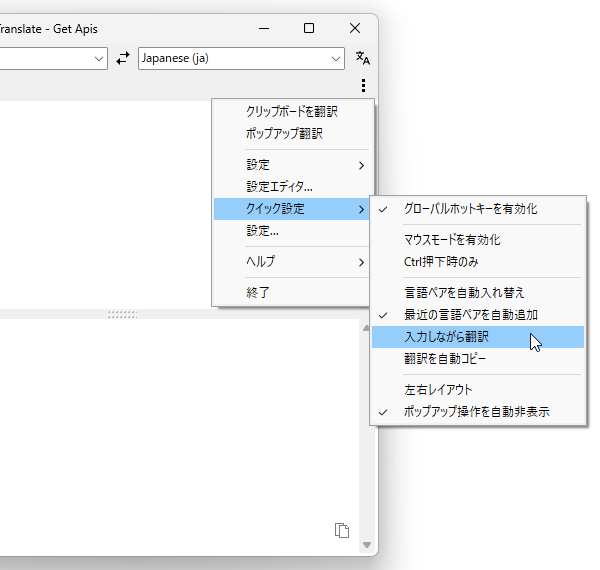This screenshot has width=600, height=570.
Task: Click the scrollbar up arrow in output pane
Action: 366,328
